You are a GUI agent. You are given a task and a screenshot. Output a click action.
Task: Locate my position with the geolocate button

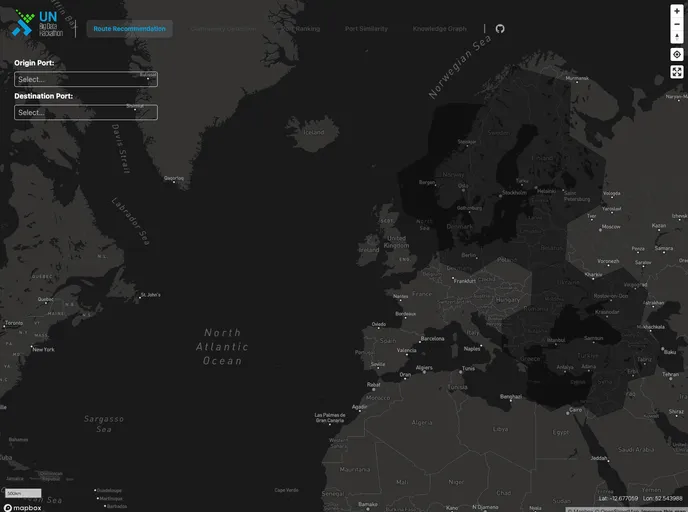(x=677, y=54)
